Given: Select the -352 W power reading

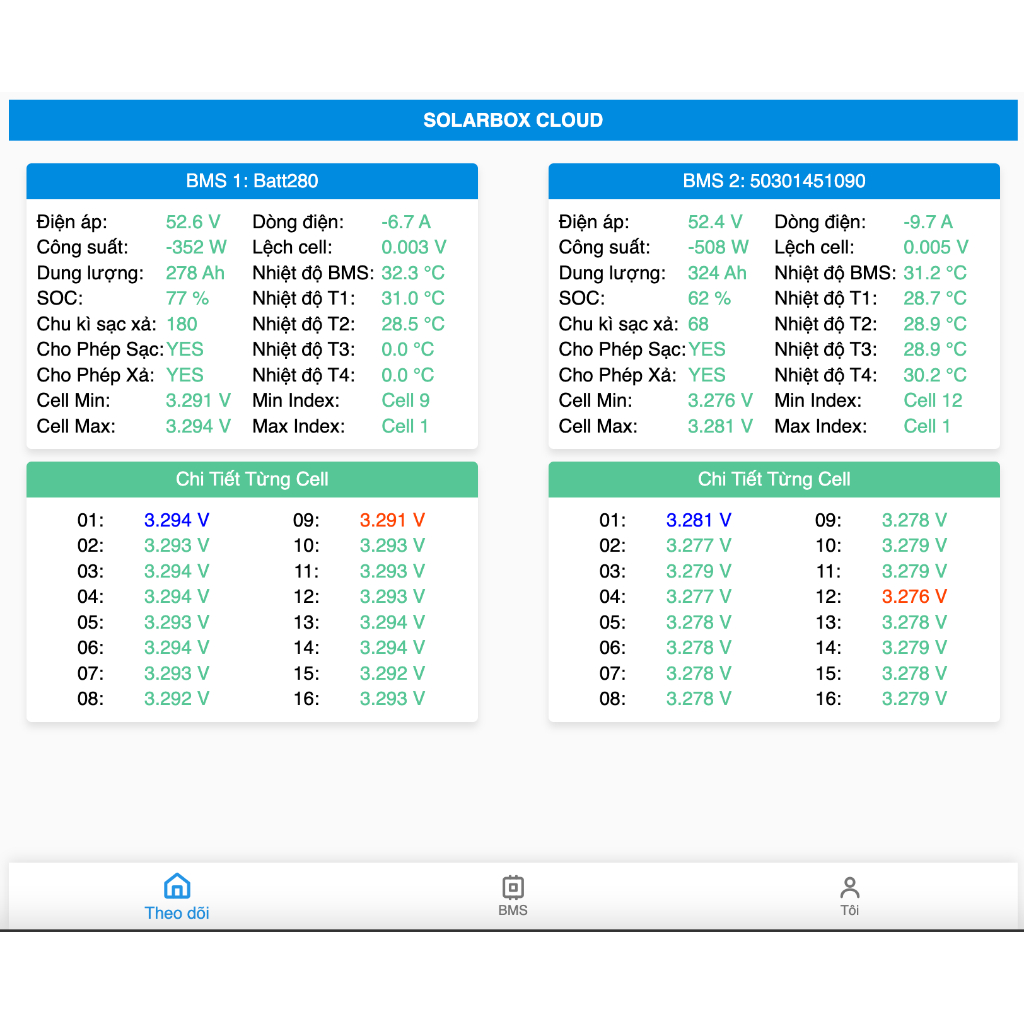Looking at the screenshot, I should tap(196, 247).
